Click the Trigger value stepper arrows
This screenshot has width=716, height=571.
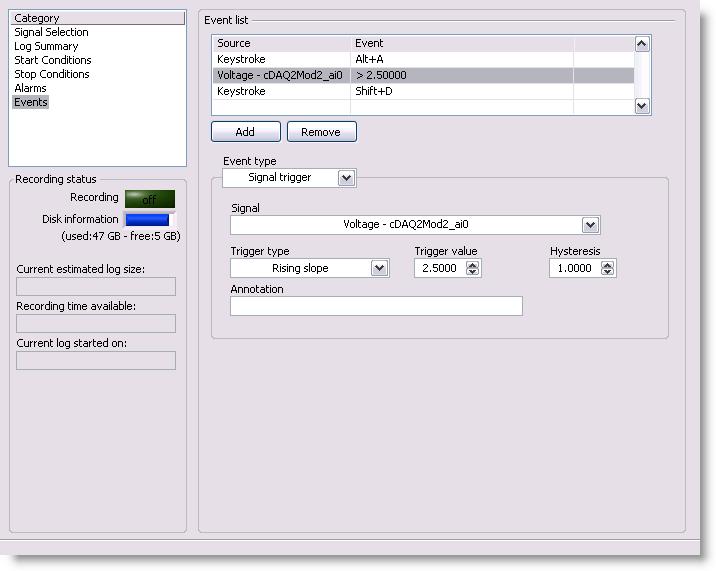473,268
